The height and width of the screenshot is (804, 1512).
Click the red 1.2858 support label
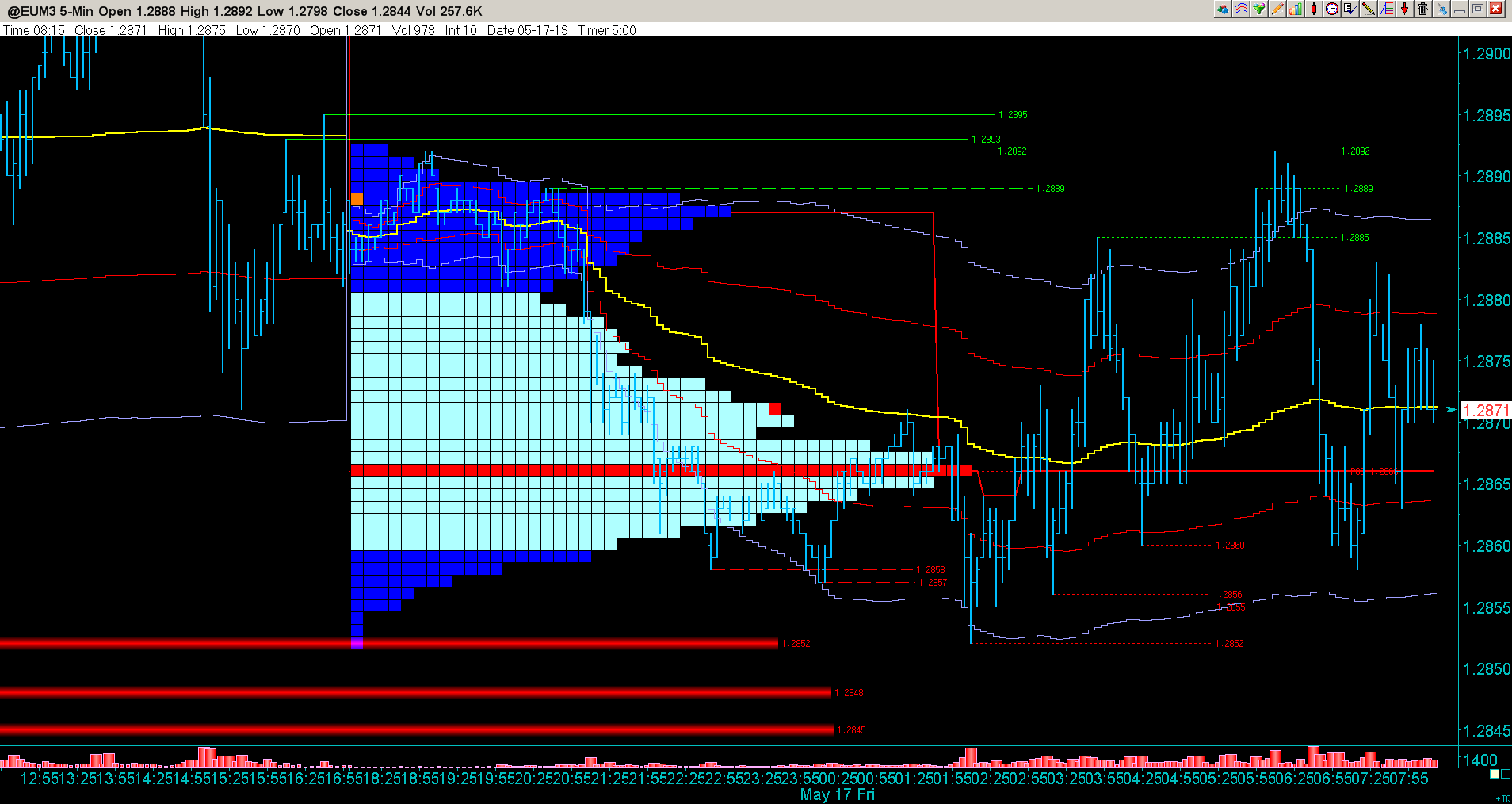tap(931, 570)
